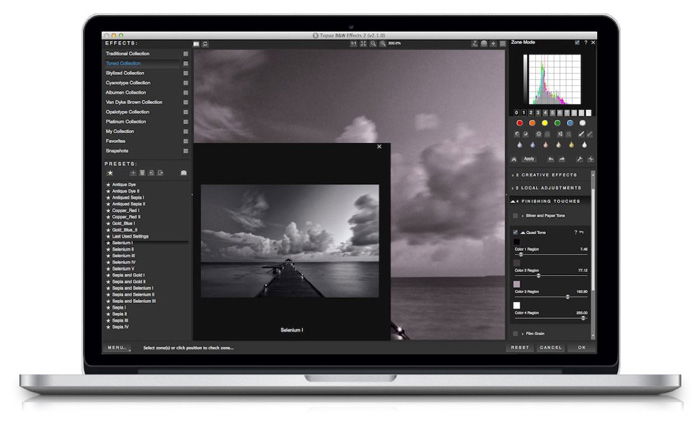700x429 pixels.
Task: Click the Menu button at bottom left
Action: click(118, 347)
